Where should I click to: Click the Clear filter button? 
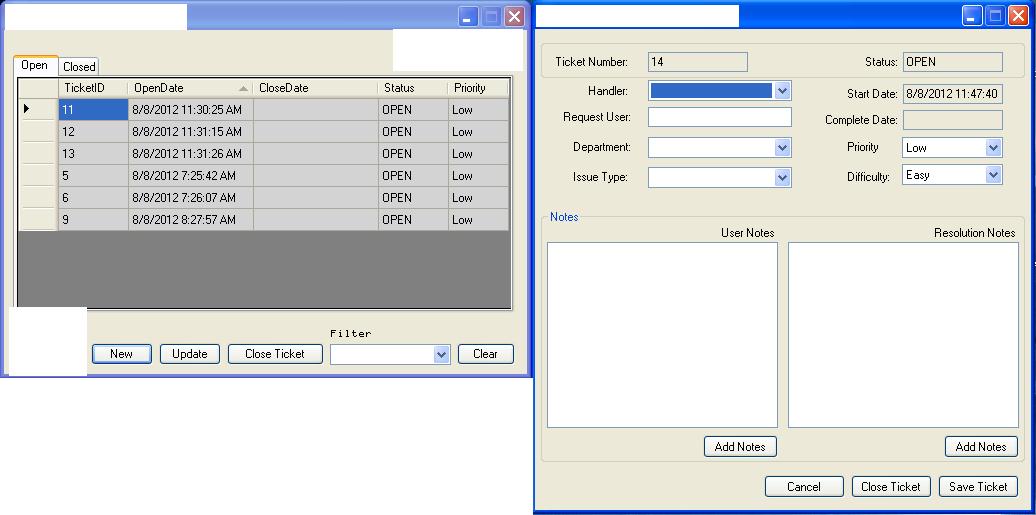[486, 354]
